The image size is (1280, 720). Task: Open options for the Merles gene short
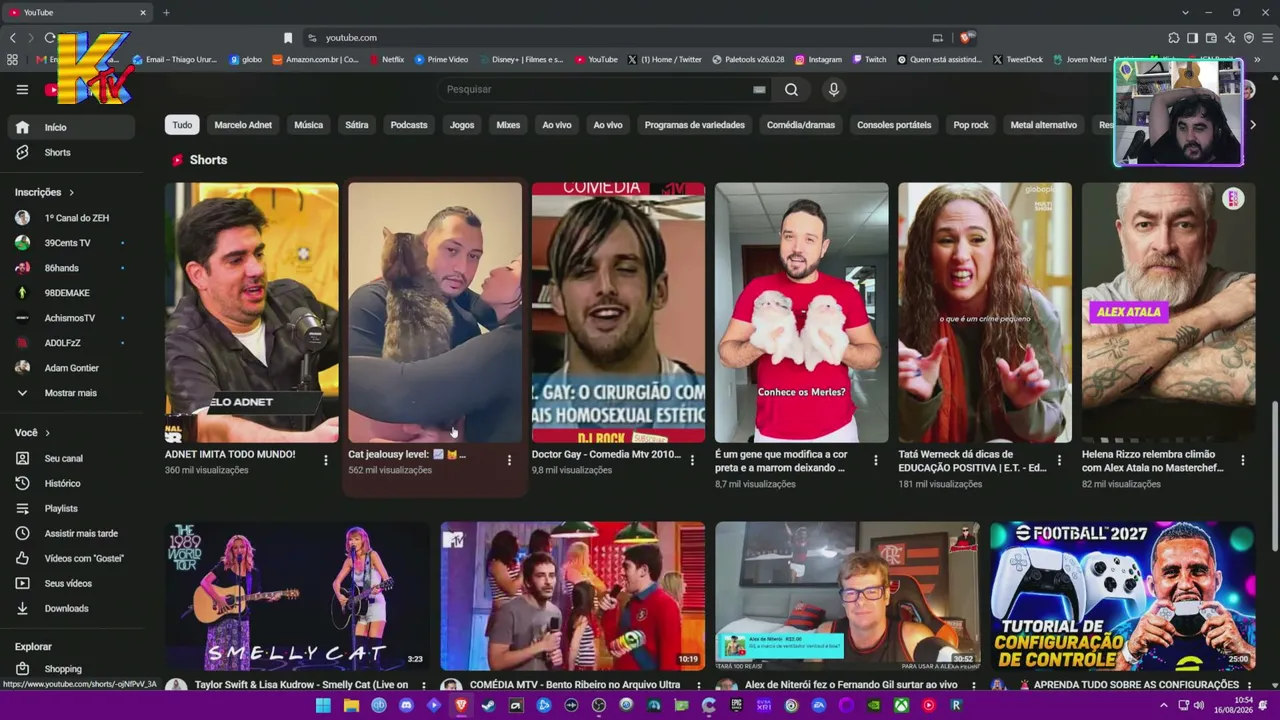[876, 460]
